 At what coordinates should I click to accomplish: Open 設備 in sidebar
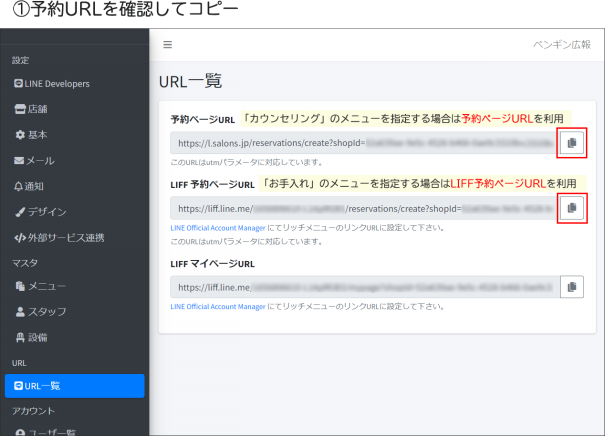pos(37,338)
